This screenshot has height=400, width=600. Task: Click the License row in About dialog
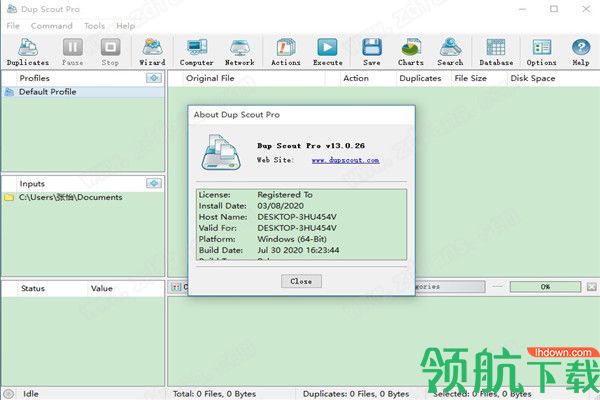(x=301, y=195)
